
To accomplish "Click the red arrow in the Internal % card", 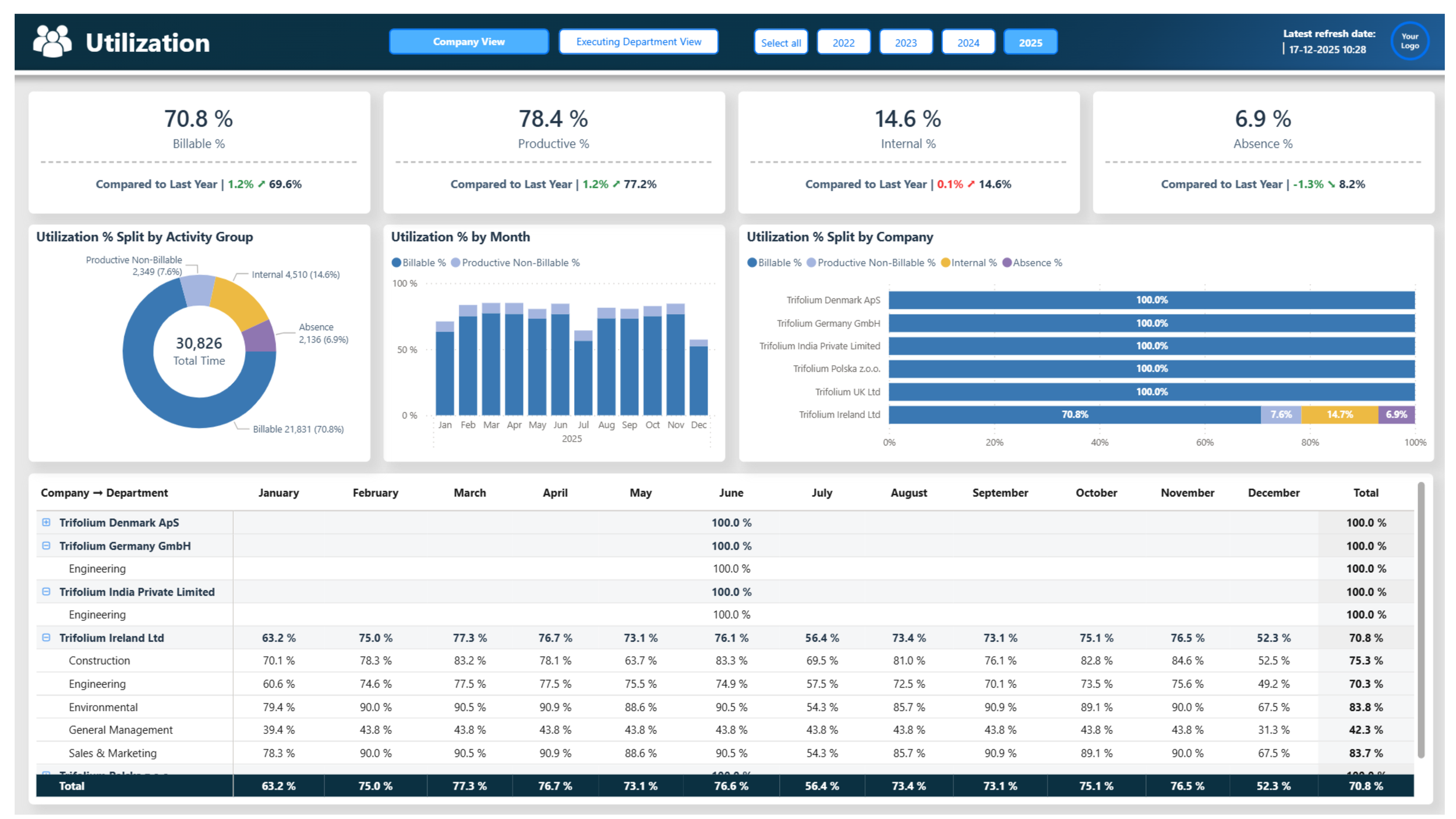I will click(971, 184).
